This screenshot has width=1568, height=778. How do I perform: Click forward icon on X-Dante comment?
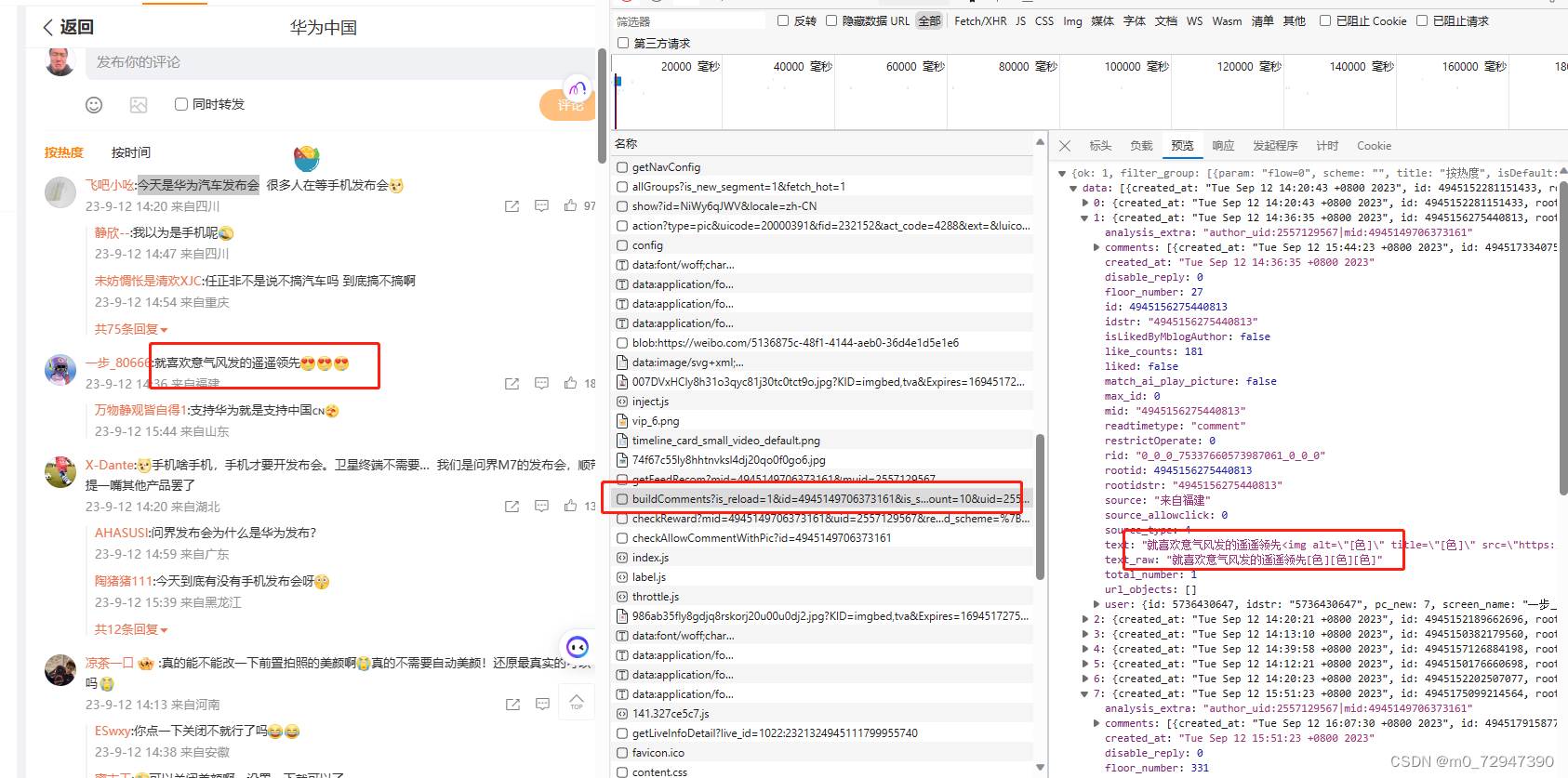[512, 507]
